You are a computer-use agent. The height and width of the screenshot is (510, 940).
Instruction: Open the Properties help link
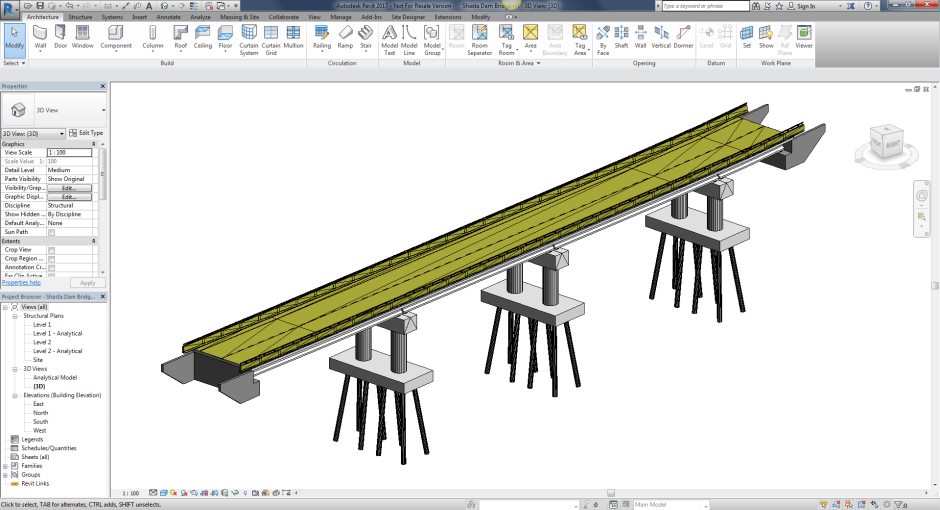(x=21, y=283)
